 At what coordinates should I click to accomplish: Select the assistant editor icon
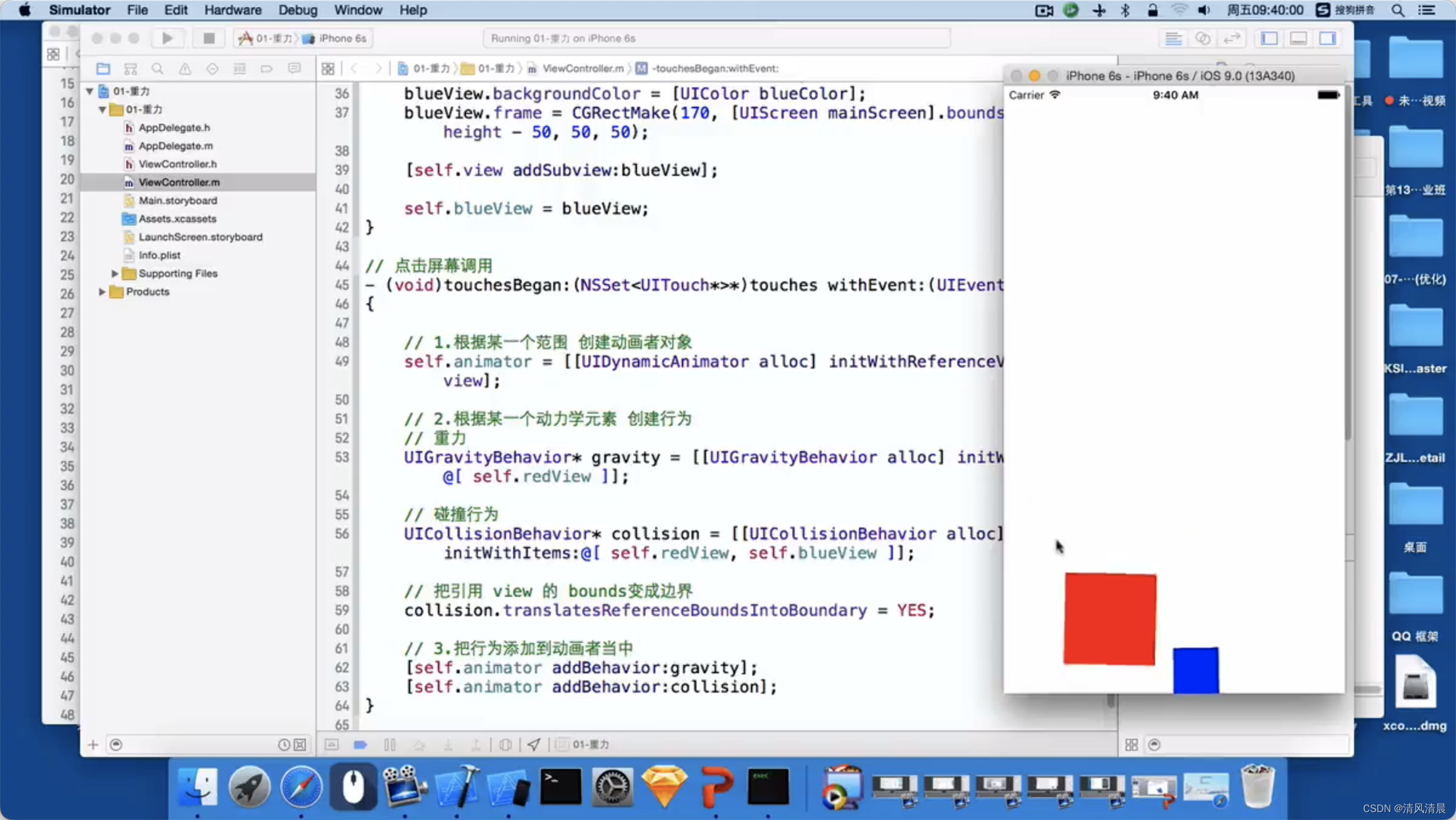click(1202, 38)
